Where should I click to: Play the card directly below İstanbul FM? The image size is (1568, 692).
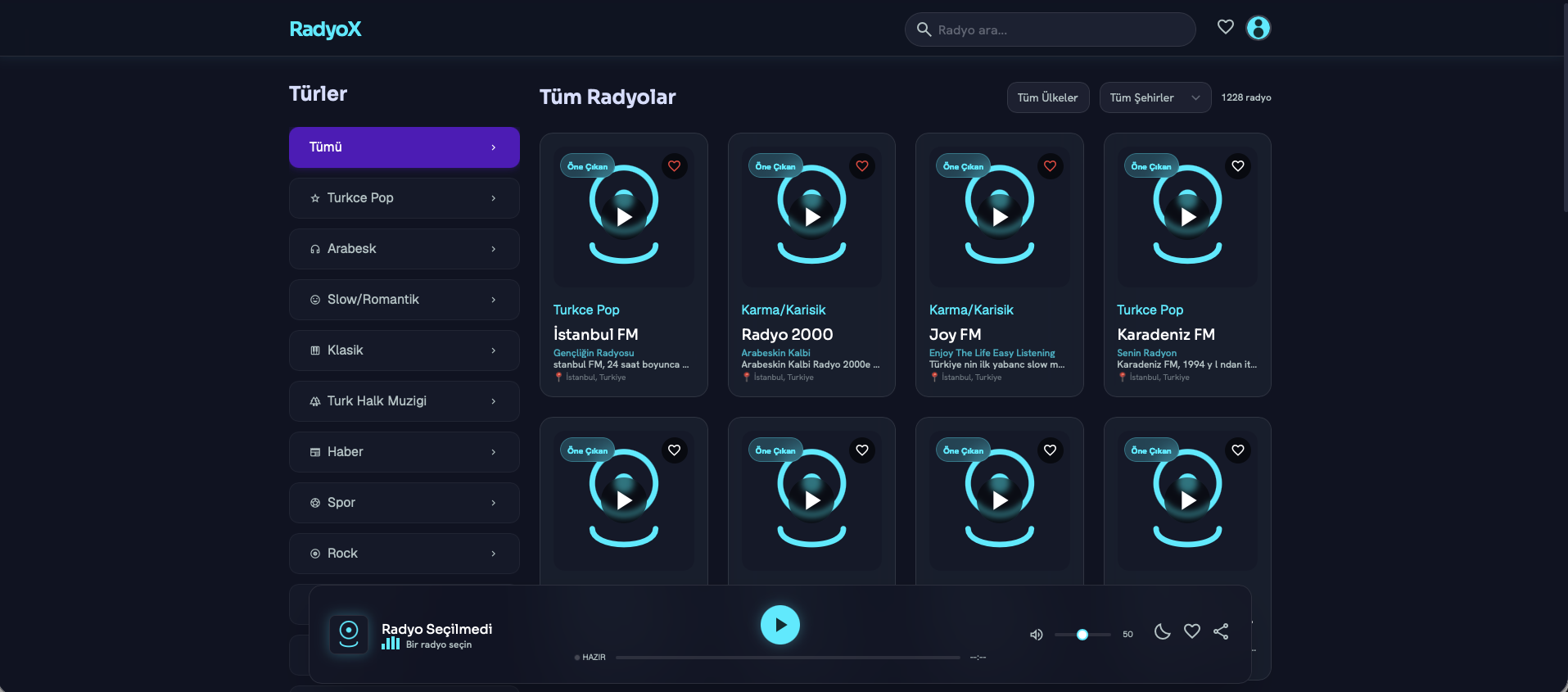(624, 500)
